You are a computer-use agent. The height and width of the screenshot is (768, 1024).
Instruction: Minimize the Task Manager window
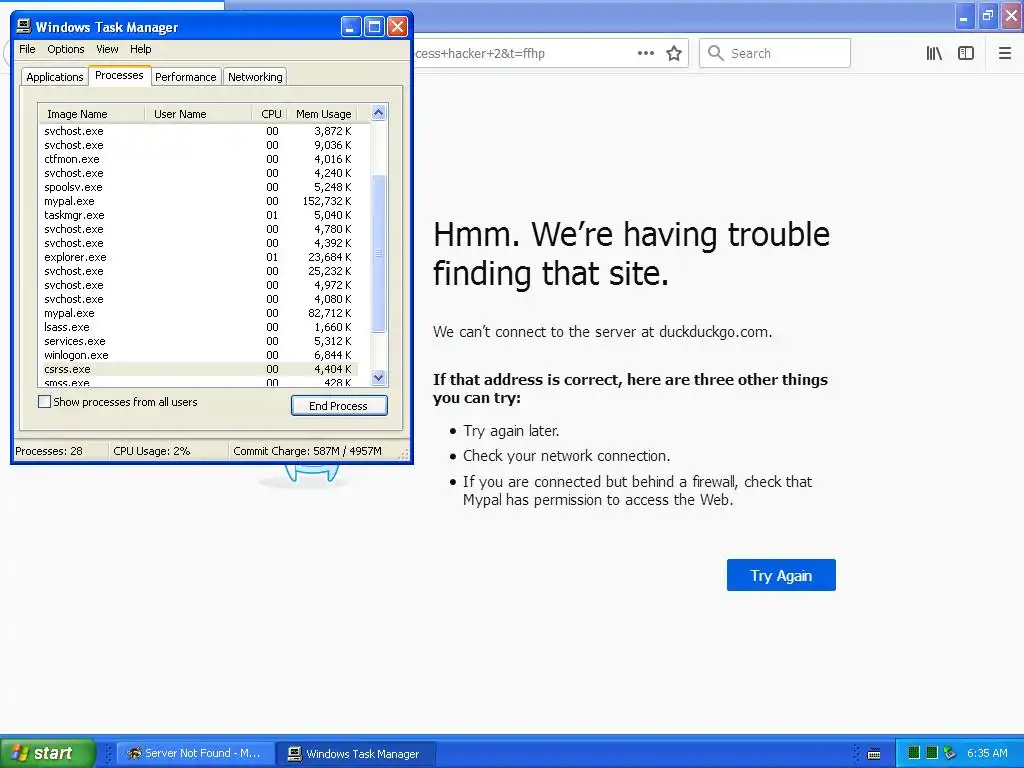351,27
